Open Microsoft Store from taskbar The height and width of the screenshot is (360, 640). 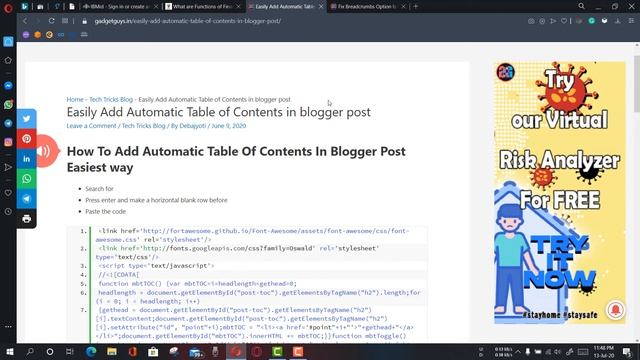coord(153,351)
